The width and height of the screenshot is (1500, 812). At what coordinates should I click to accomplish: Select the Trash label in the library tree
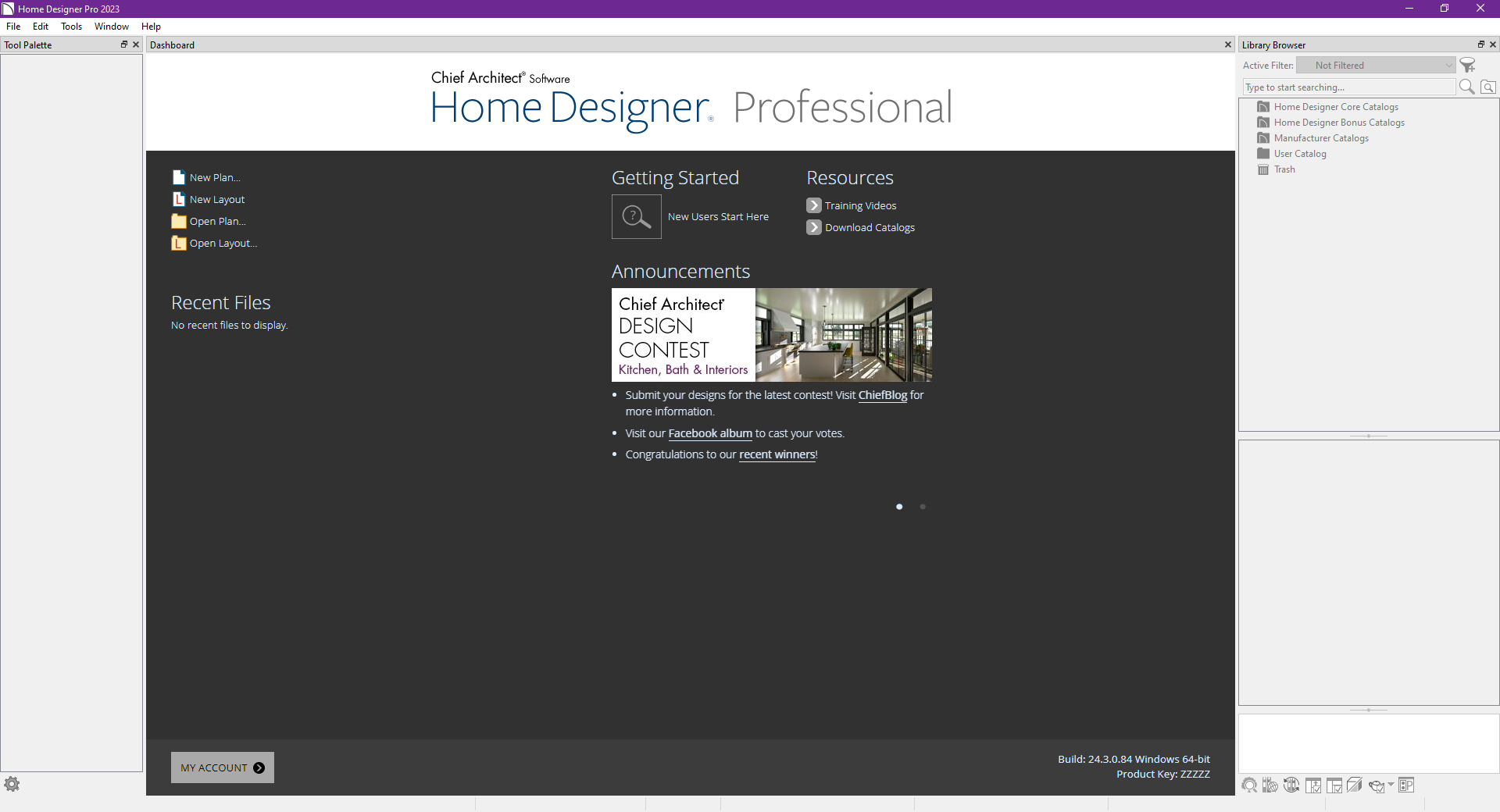pyautogui.click(x=1284, y=169)
